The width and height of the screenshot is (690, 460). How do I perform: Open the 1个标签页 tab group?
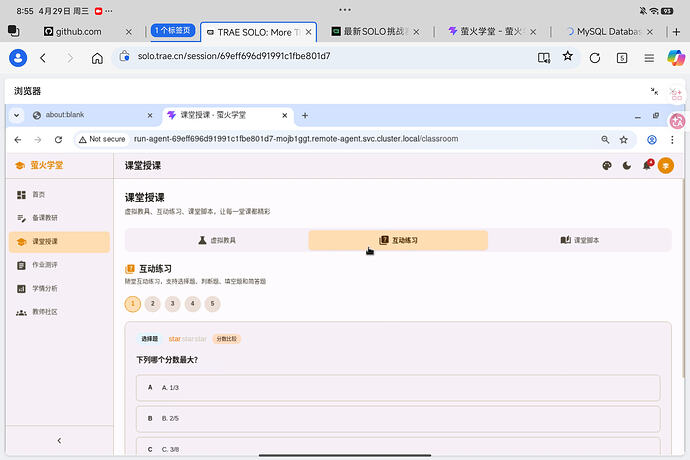point(173,30)
